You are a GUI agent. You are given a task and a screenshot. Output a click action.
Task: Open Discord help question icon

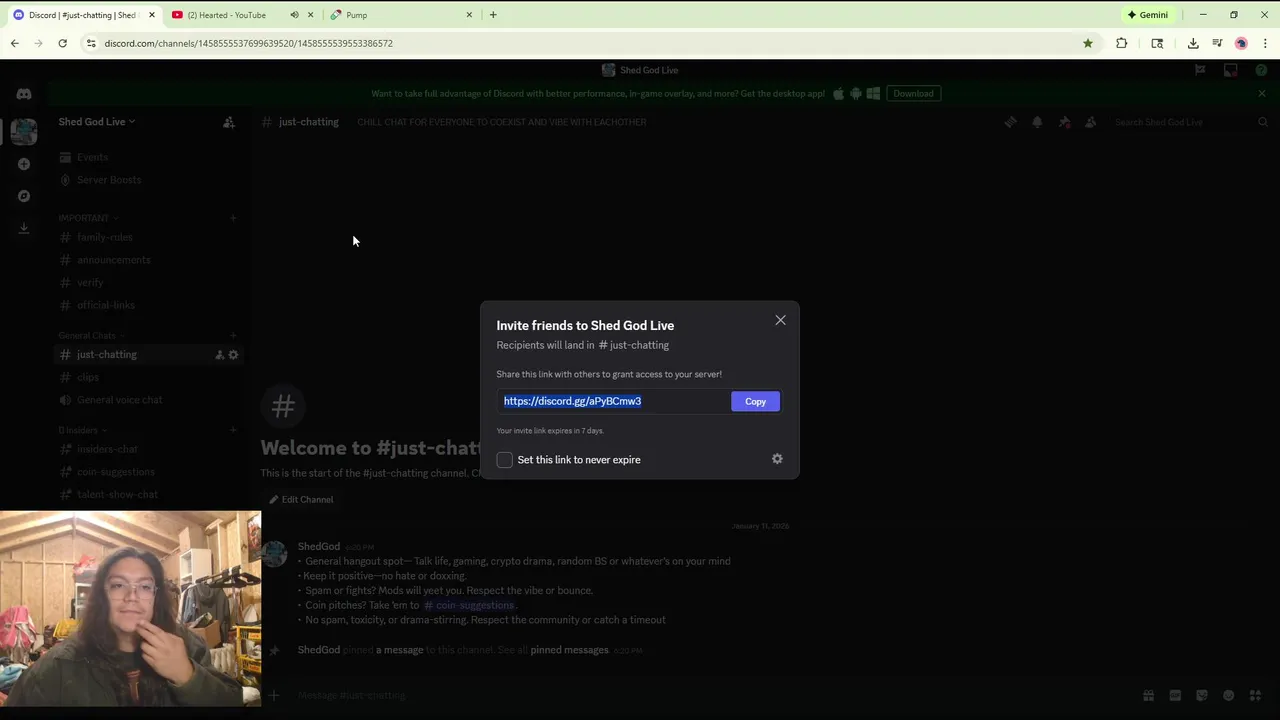click(1261, 70)
